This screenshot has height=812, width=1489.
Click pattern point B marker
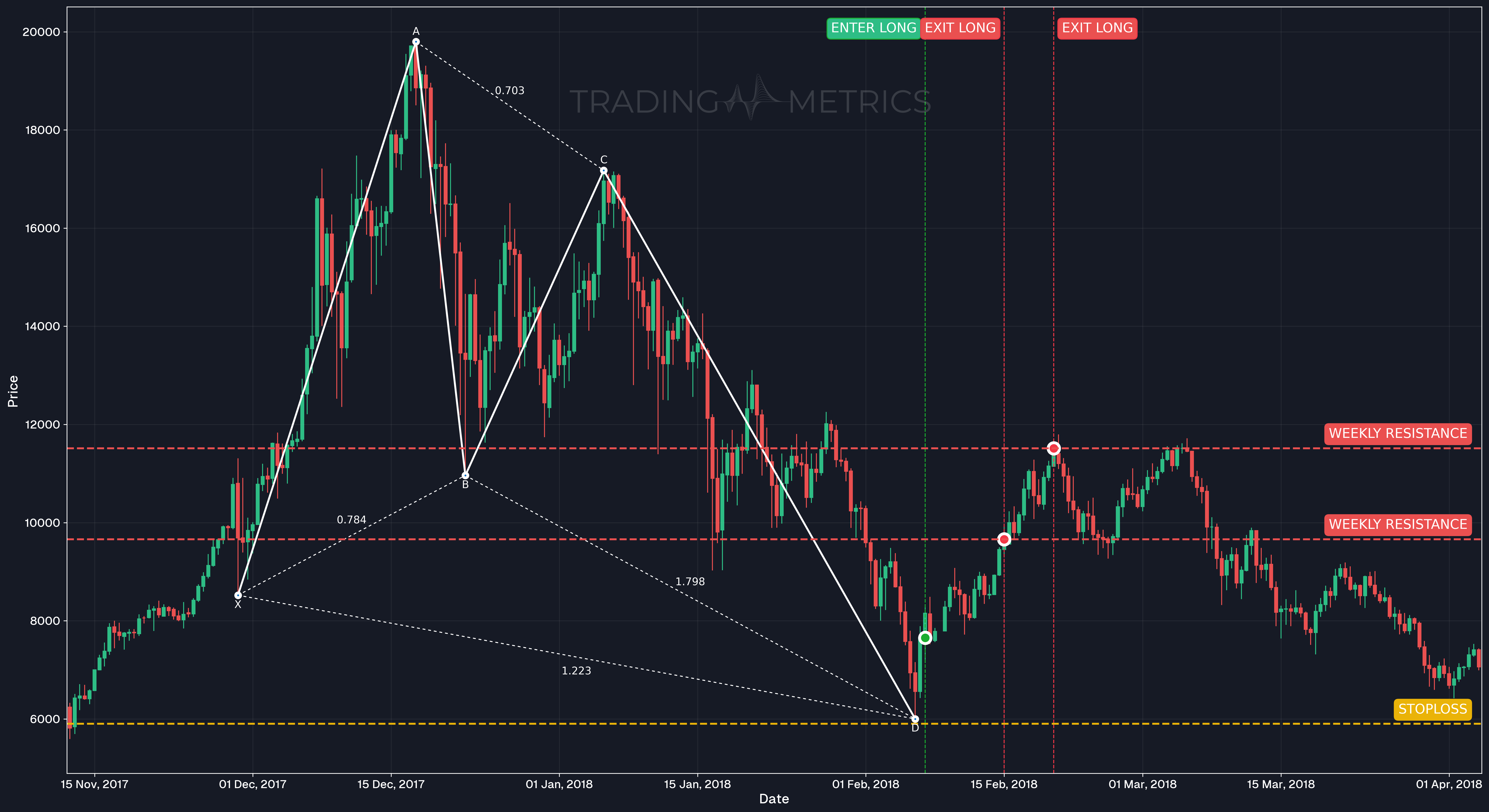(x=465, y=476)
